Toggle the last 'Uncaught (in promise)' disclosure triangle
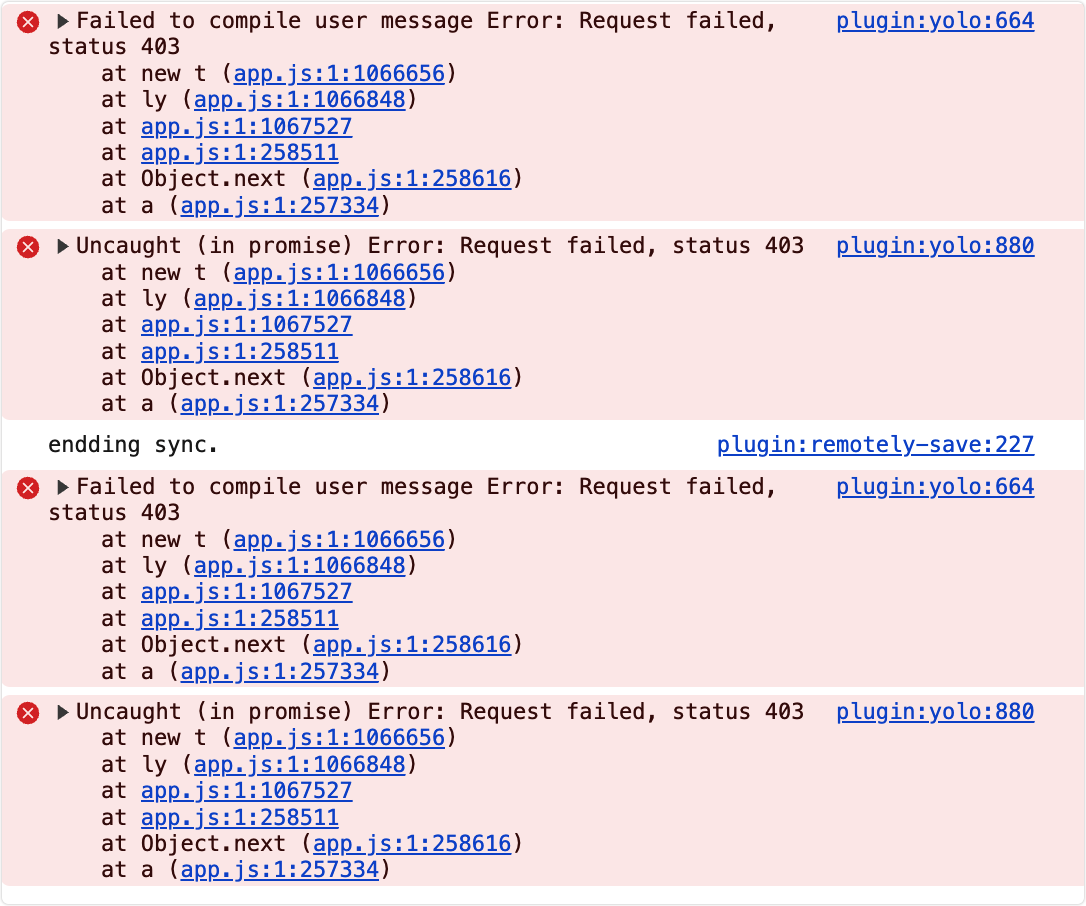This screenshot has width=1086, height=906. point(62,712)
